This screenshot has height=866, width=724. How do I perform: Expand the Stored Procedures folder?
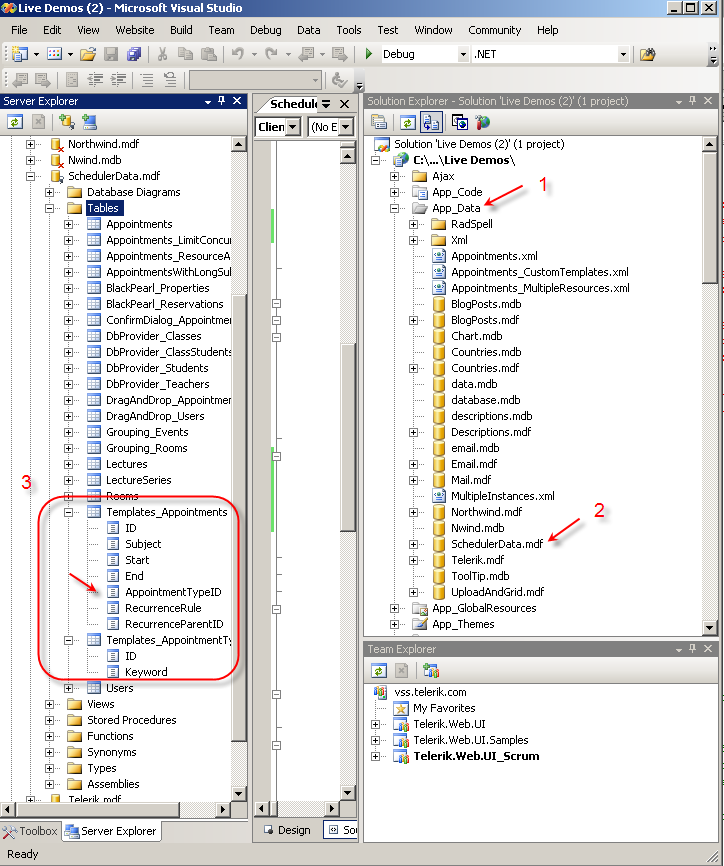[x=50, y=720]
